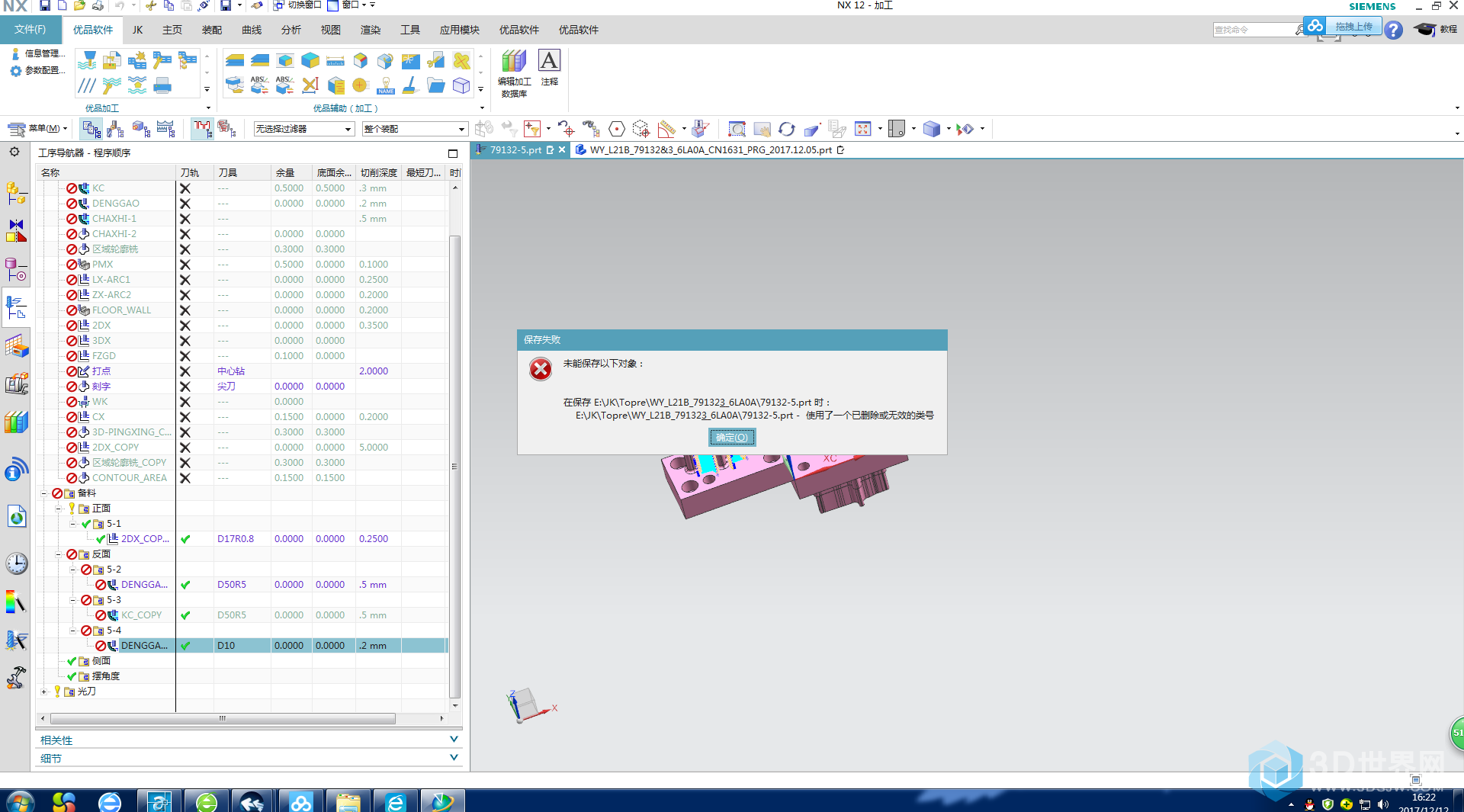Expand the 光刀 tree group
The width and height of the screenshot is (1464, 812).
pos(43,692)
